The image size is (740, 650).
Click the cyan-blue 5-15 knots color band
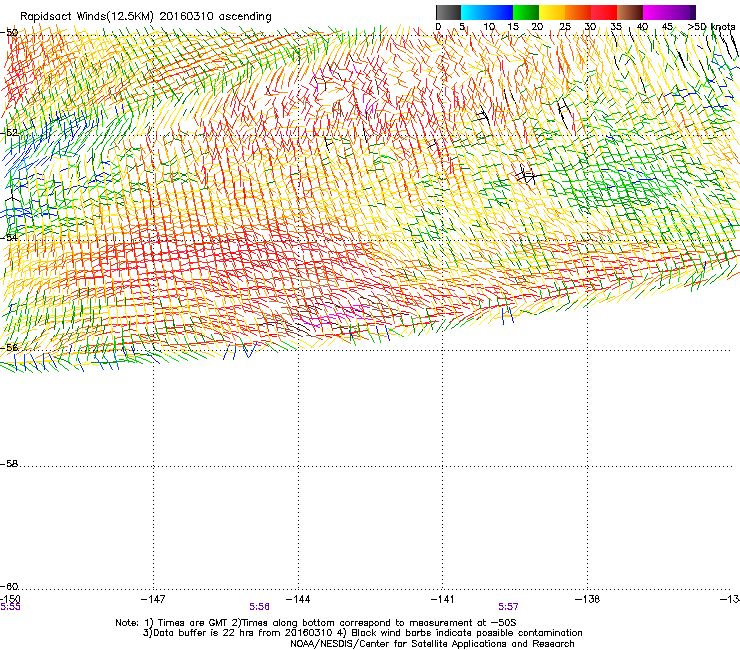pyautogui.click(x=487, y=12)
